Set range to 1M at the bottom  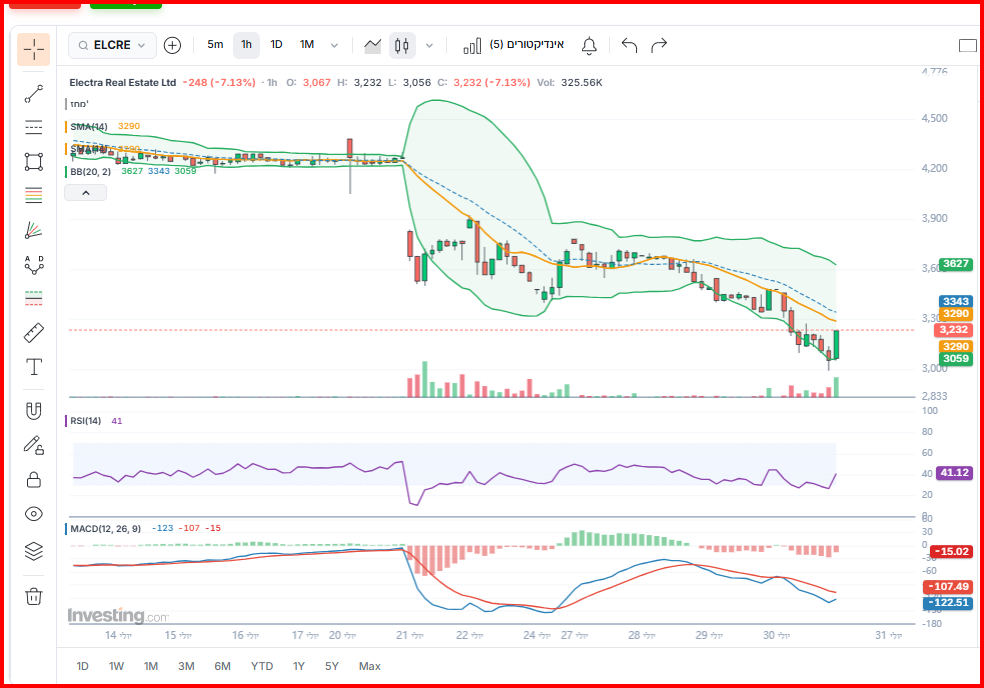pyautogui.click(x=151, y=666)
